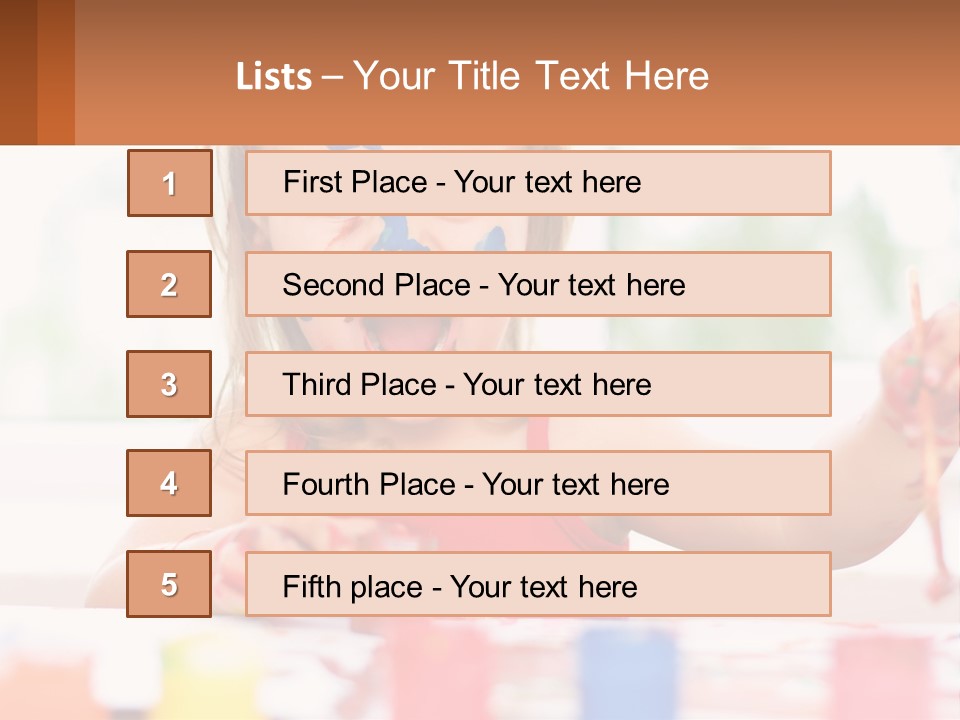
Task: Select the Fourth Place text box
Action: [x=538, y=484]
